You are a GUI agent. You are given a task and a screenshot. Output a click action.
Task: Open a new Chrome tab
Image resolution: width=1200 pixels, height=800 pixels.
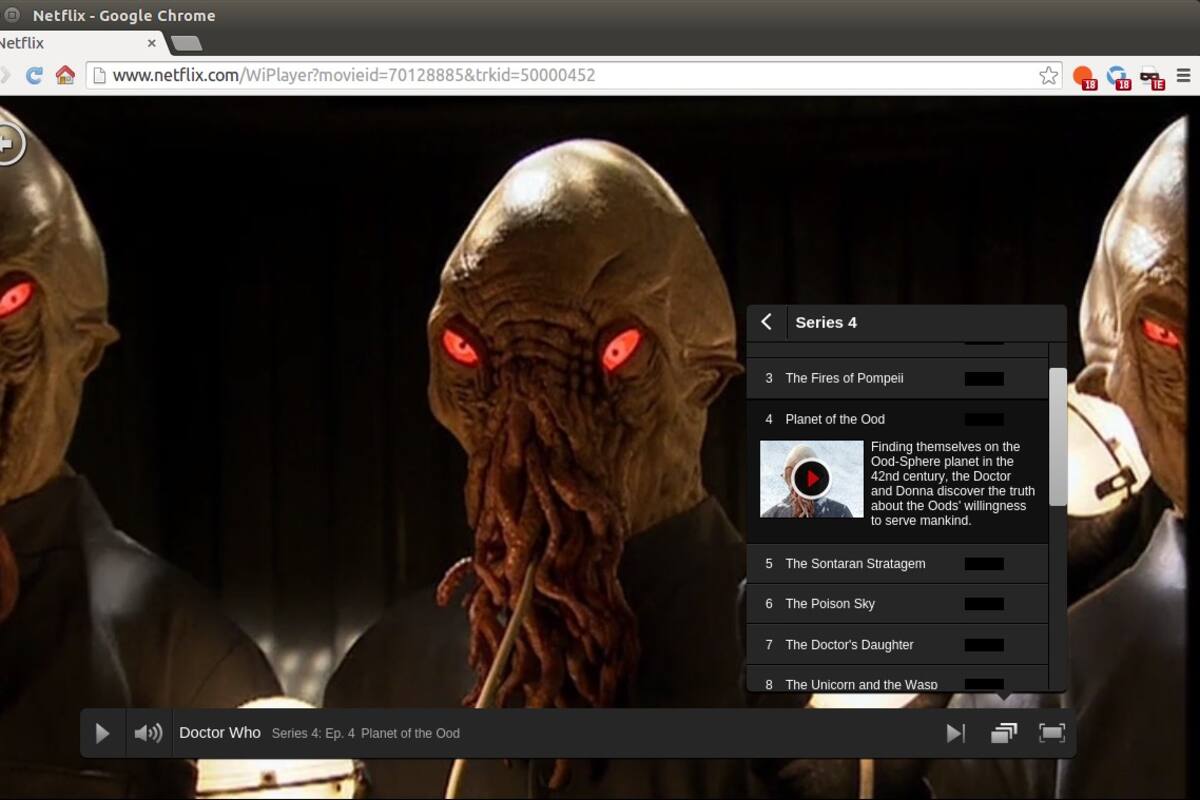coord(186,43)
